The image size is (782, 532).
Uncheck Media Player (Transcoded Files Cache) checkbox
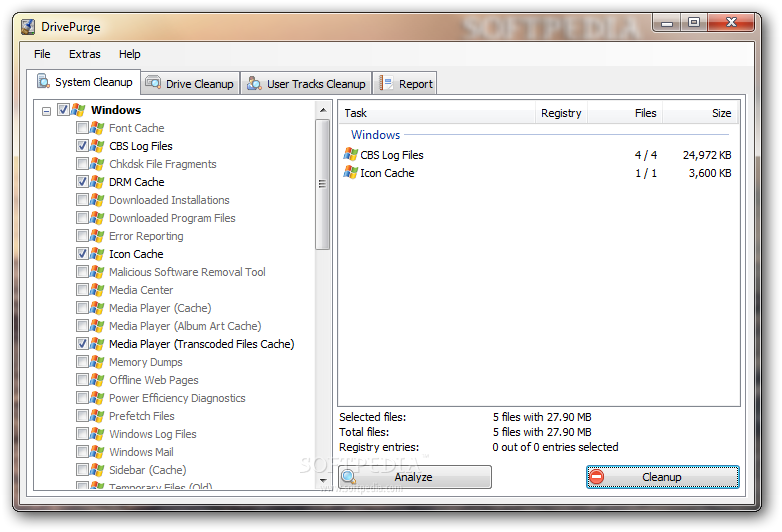[x=82, y=344]
